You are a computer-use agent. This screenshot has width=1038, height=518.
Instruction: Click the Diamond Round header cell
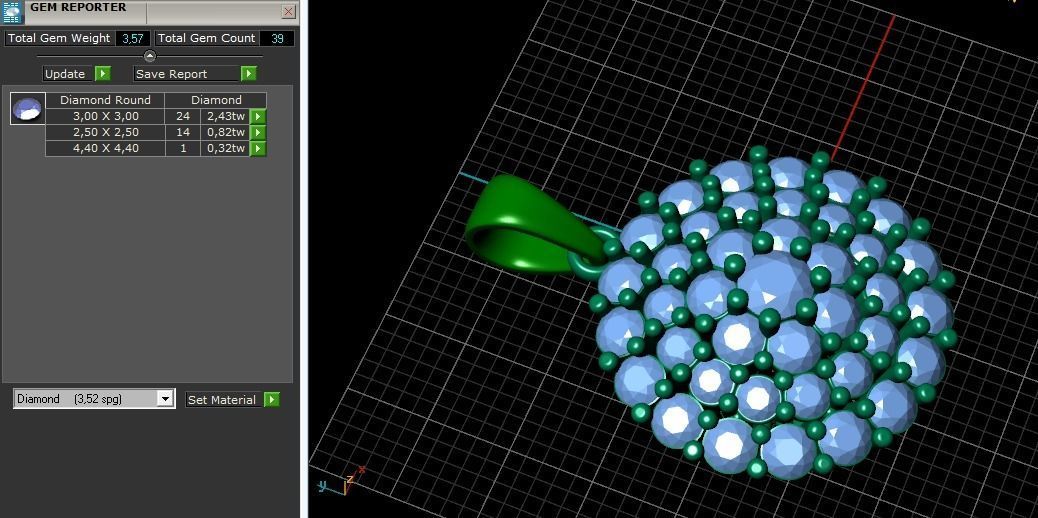[105, 100]
